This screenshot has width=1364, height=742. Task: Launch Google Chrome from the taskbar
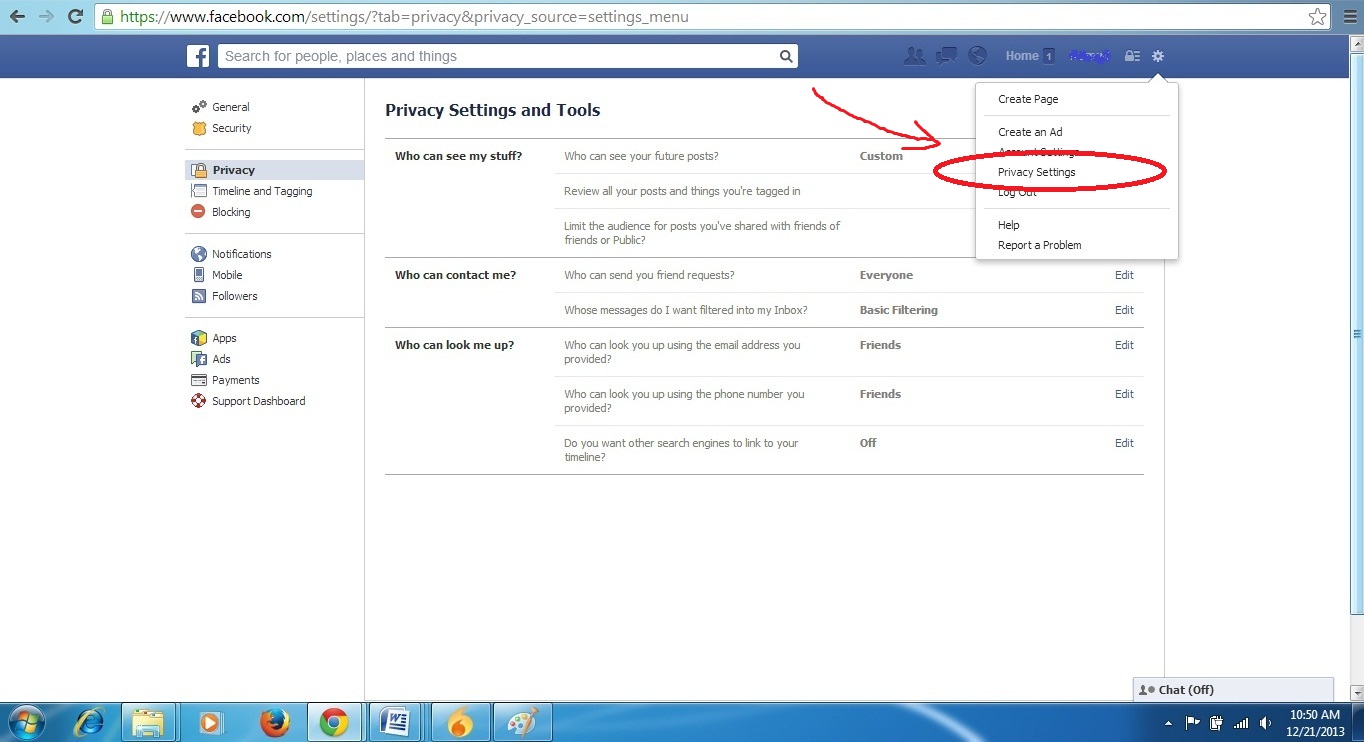335,721
